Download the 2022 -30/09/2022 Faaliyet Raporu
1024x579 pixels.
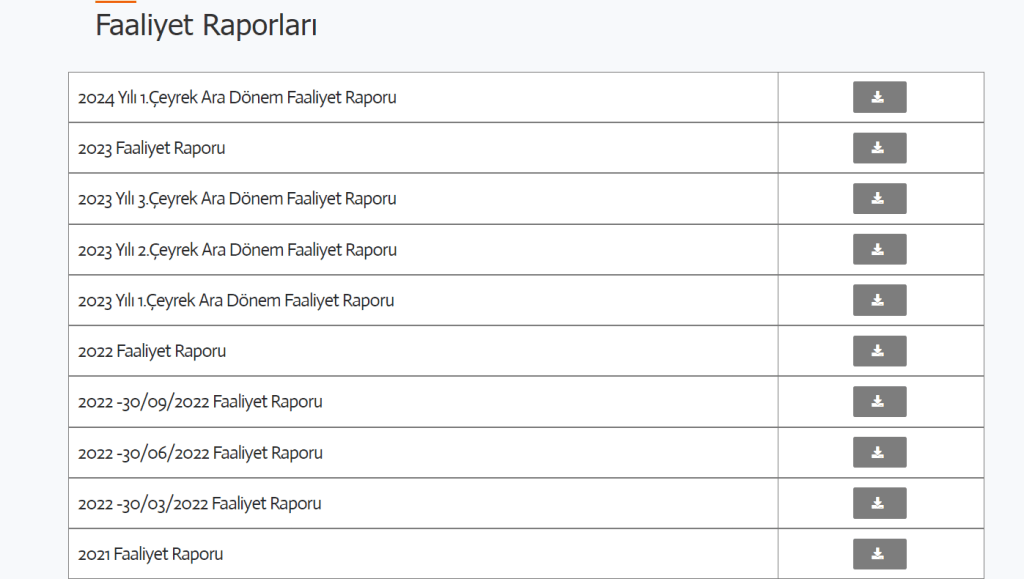pos(879,401)
